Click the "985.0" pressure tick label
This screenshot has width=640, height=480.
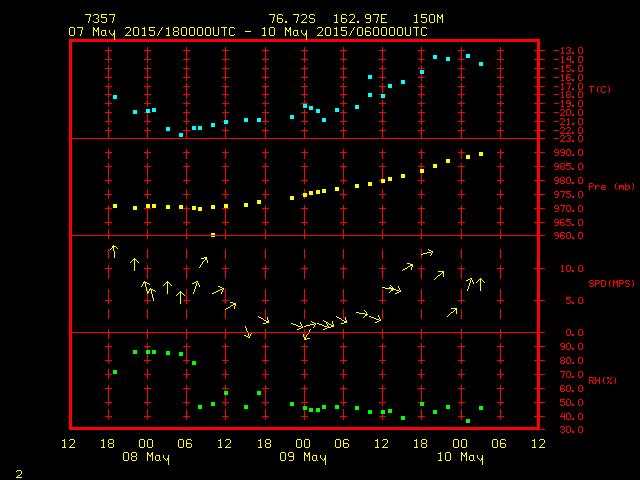coord(569,167)
